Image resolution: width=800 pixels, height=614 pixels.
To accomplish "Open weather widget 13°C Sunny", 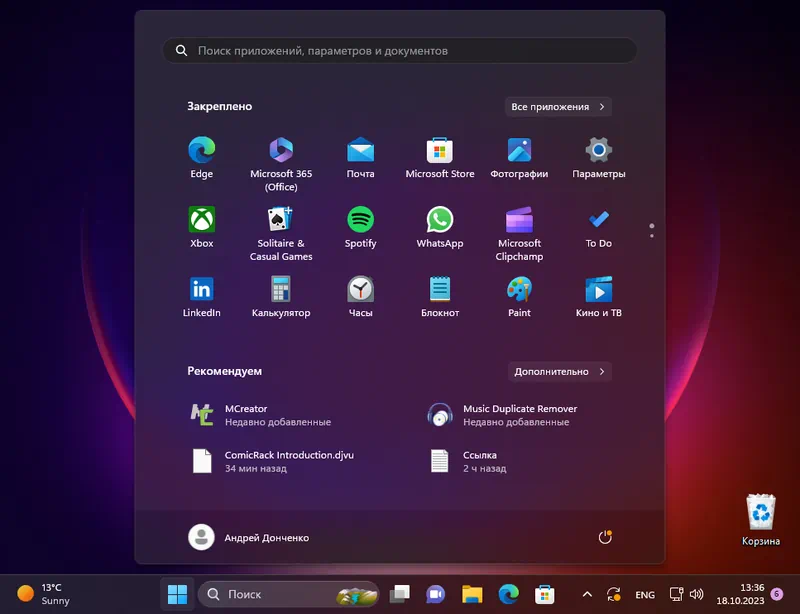I will point(43,594).
